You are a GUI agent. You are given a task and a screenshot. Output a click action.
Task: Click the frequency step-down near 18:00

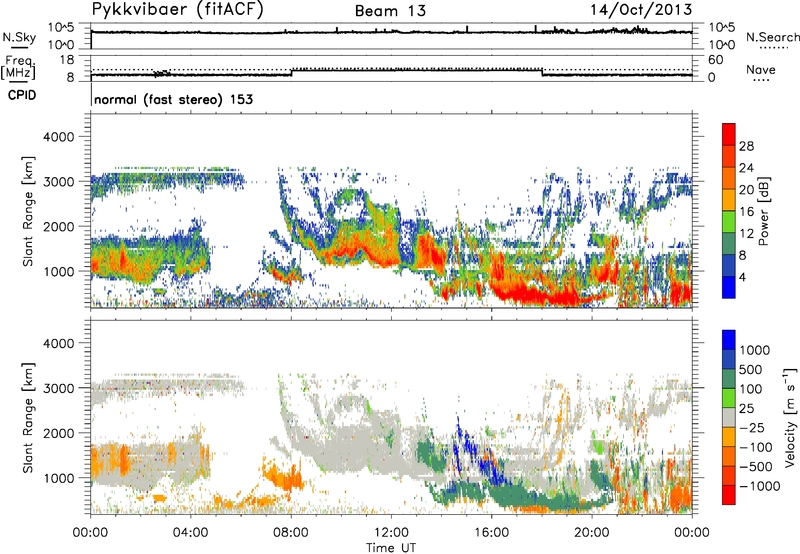pos(542,72)
